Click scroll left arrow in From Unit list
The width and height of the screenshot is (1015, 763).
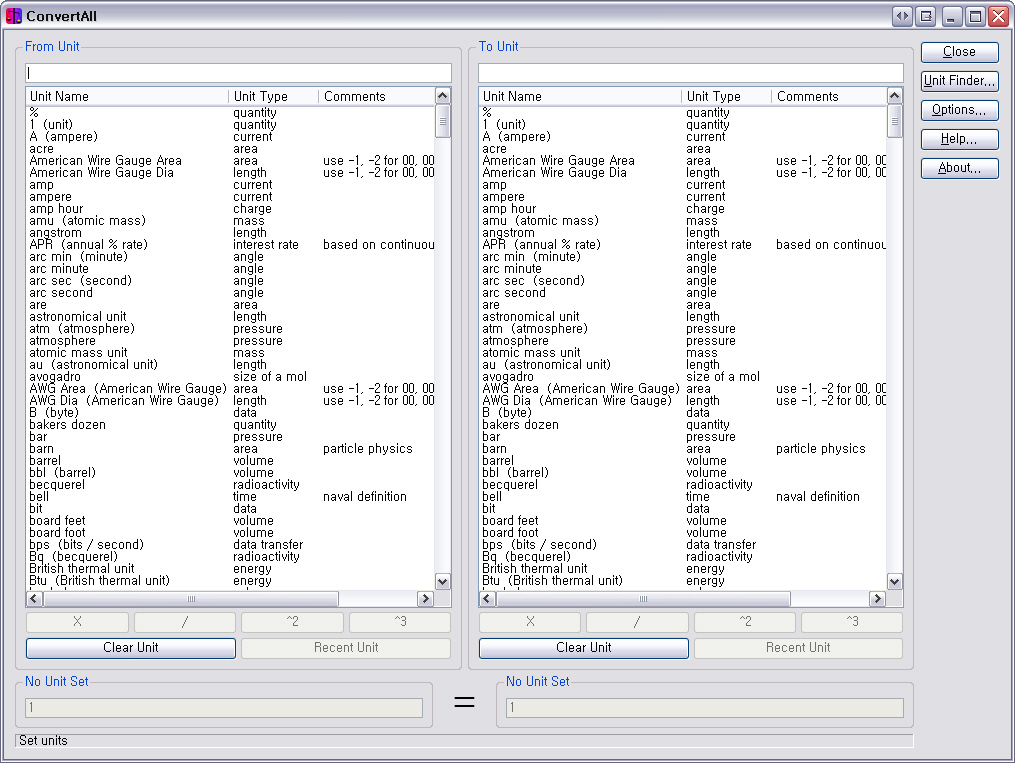pos(35,599)
